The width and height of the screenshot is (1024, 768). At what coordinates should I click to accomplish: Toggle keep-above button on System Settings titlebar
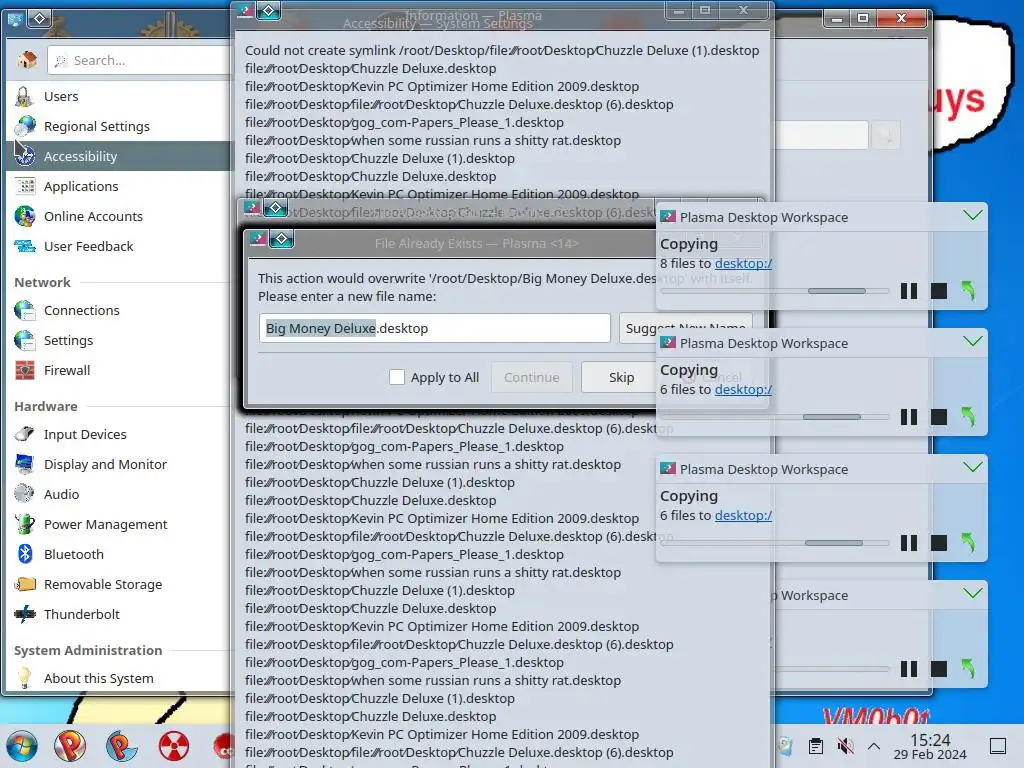[x=39, y=19]
